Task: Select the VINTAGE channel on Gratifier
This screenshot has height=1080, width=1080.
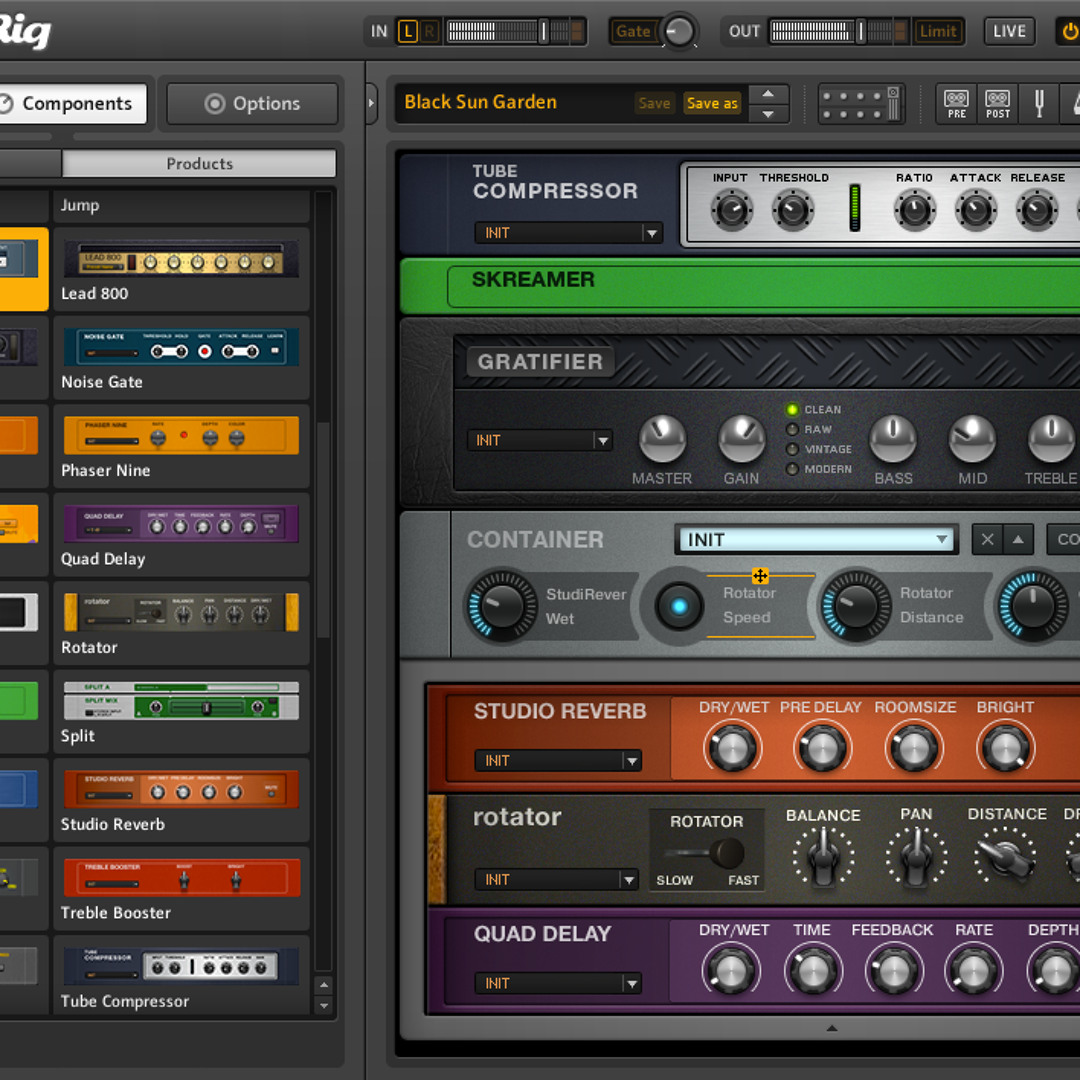Action: click(x=792, y=449)
